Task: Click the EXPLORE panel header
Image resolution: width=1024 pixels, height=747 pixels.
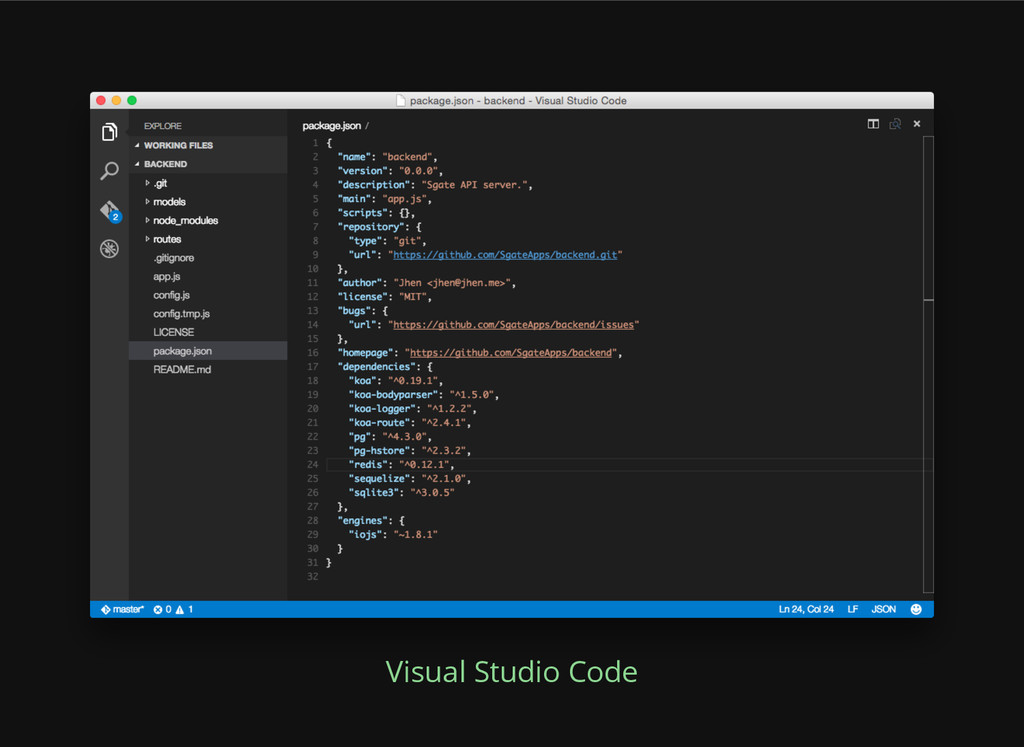Action: (x=163, y=126)
